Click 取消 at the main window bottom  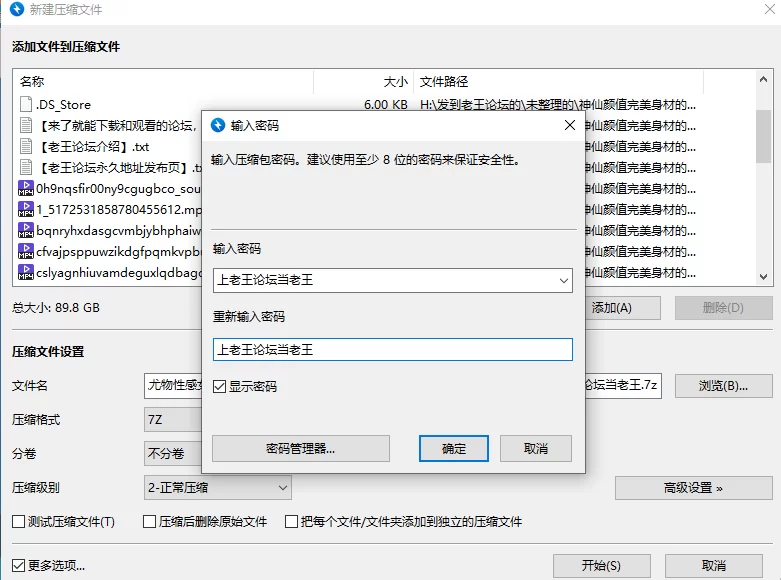click(713, 566)
